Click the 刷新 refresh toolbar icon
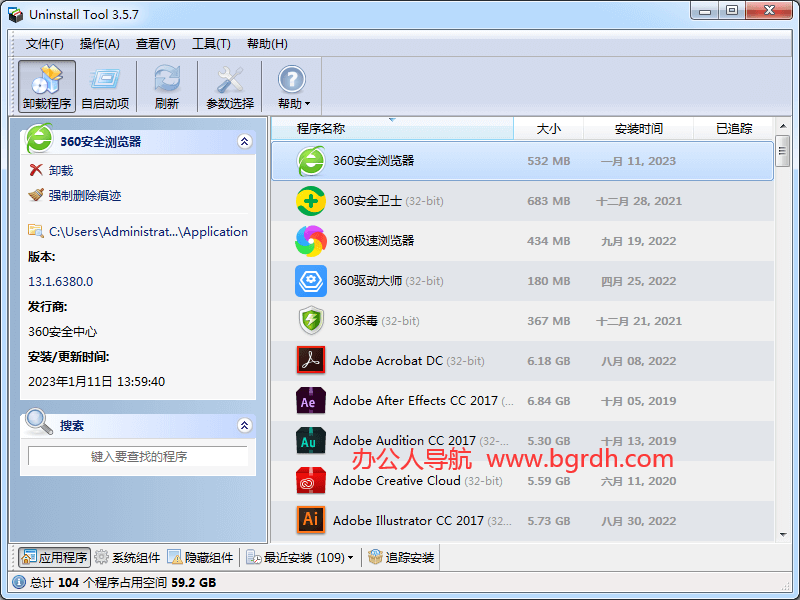This screenshot has height=600, width=800. point(167,86)
